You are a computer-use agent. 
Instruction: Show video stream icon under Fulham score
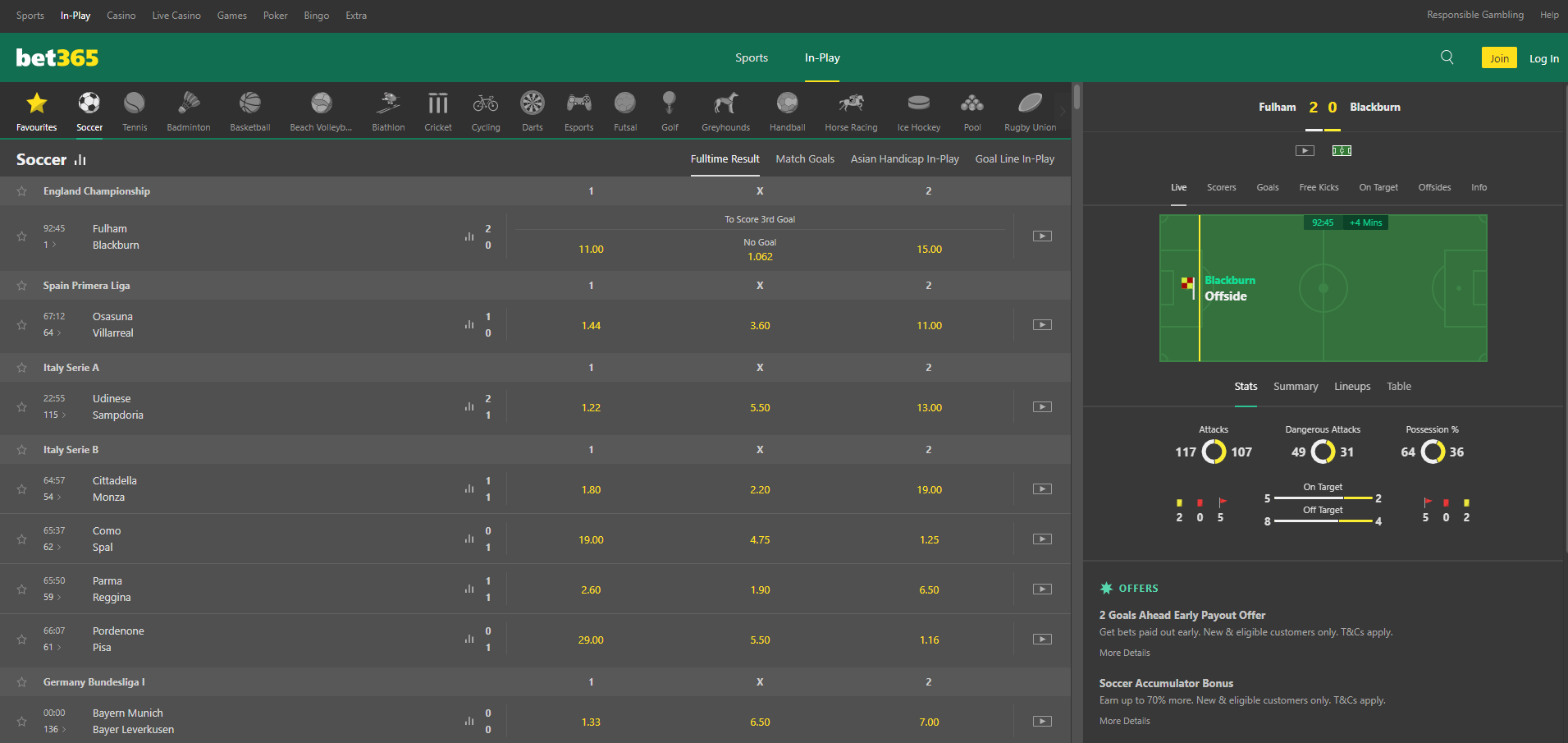[x=1305, y=151]
